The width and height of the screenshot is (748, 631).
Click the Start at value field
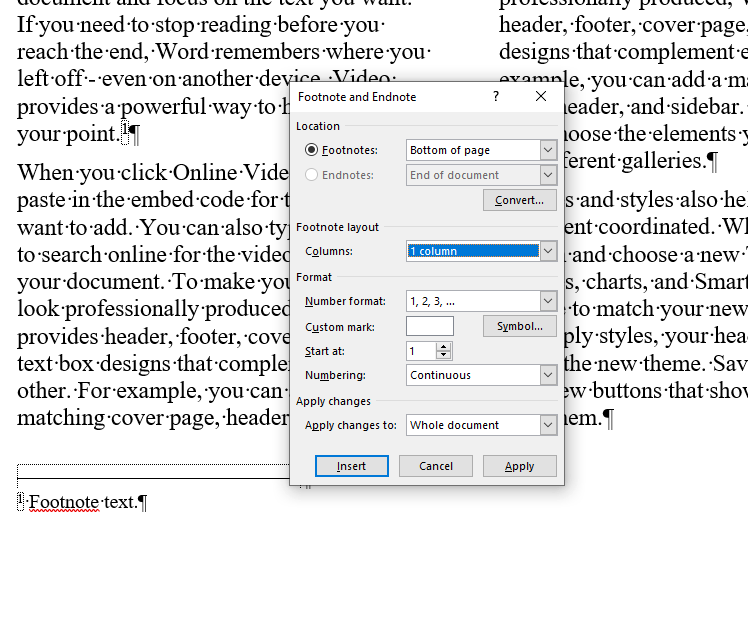[421, 352]
